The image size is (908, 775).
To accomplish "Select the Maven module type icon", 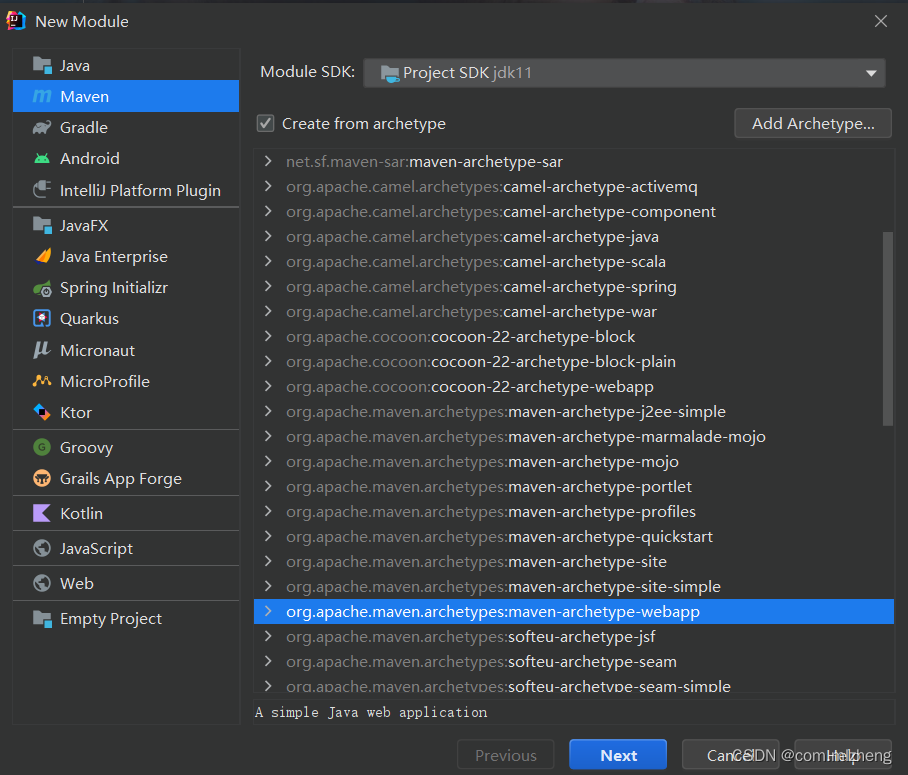I will pos(42,95).
